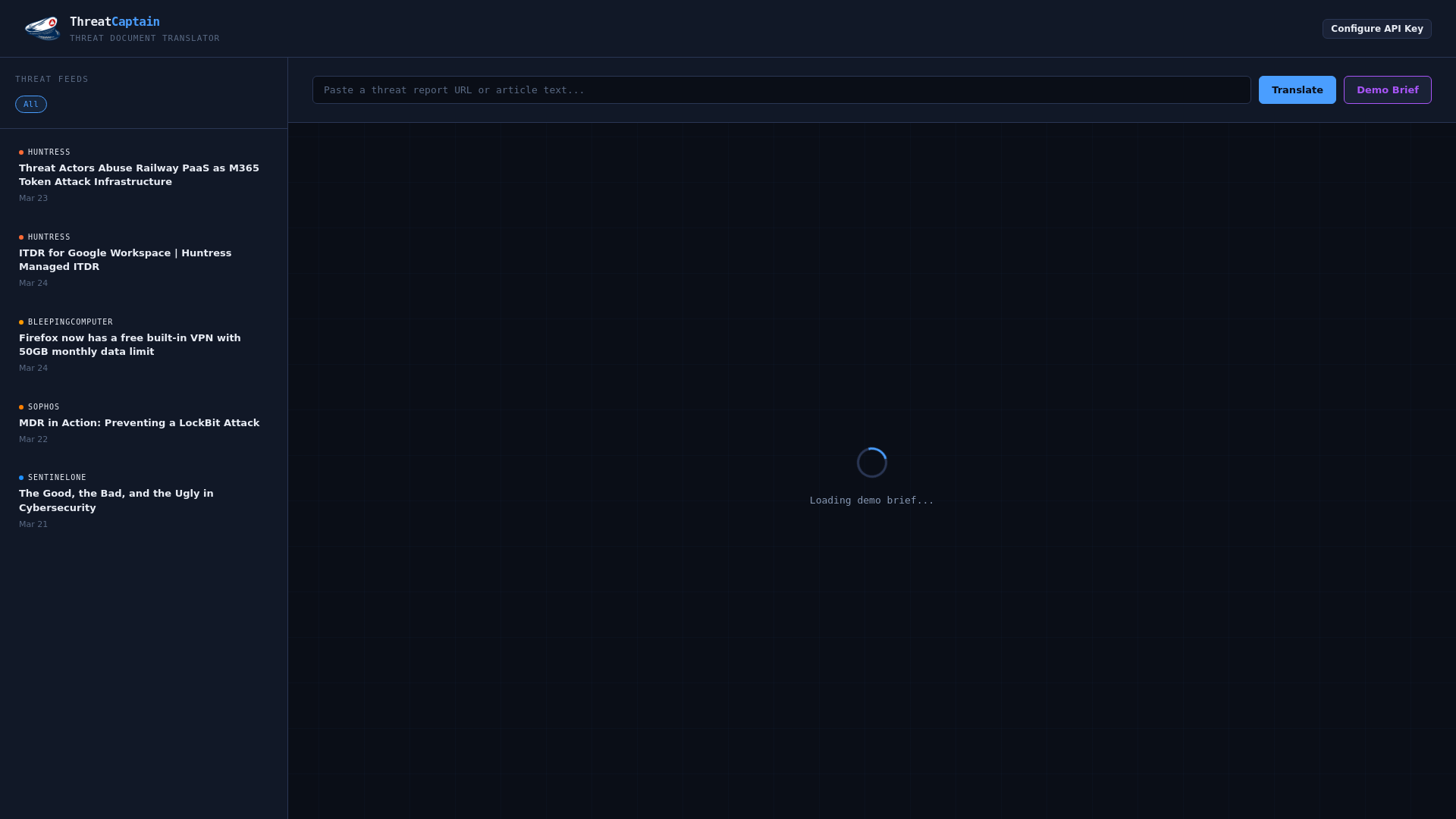Screen dimensions: 1456x819
Task: Load the Demo Brief
Action: tap(1387, 89)
